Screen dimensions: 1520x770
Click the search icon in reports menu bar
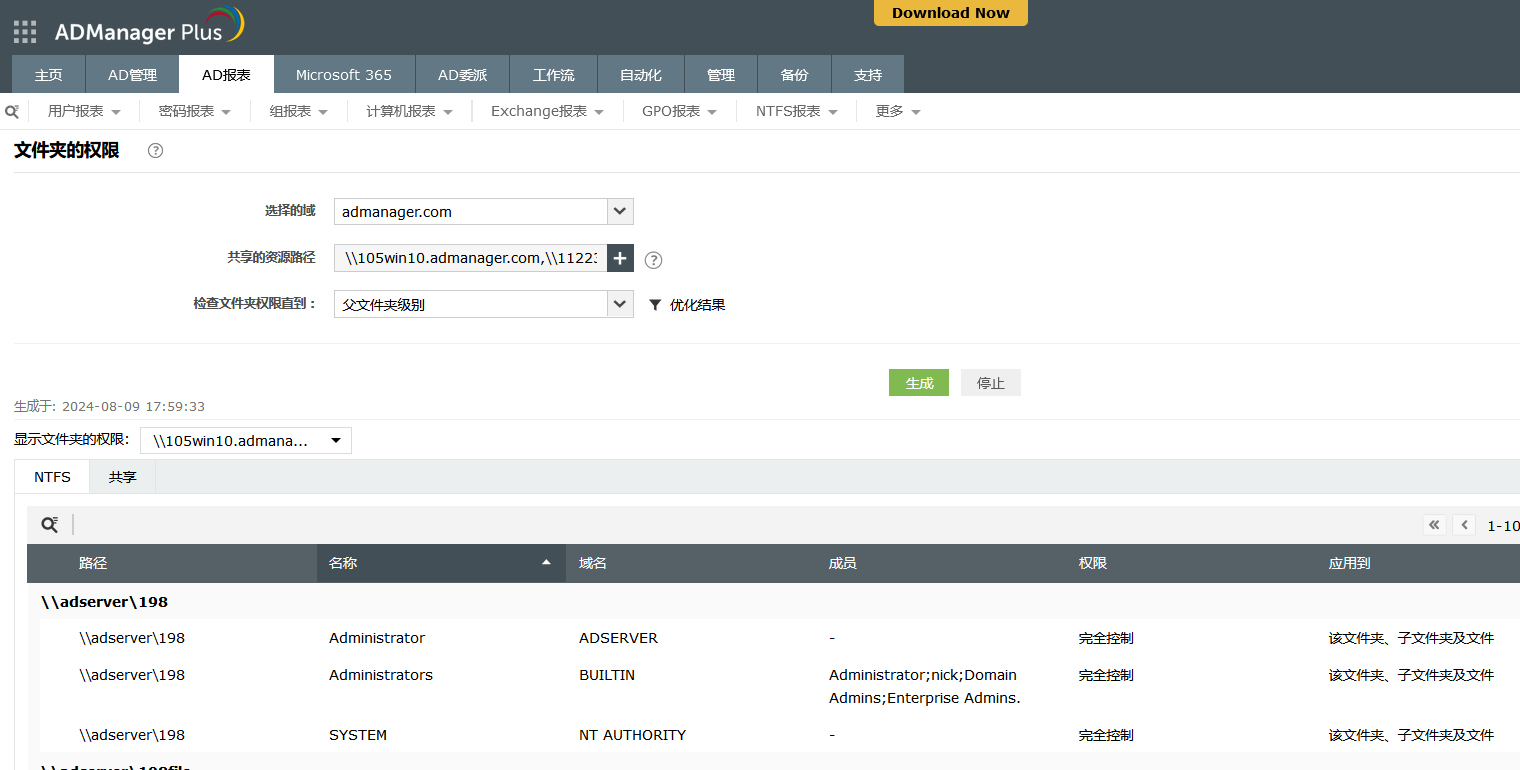click(x=12, y=112)
